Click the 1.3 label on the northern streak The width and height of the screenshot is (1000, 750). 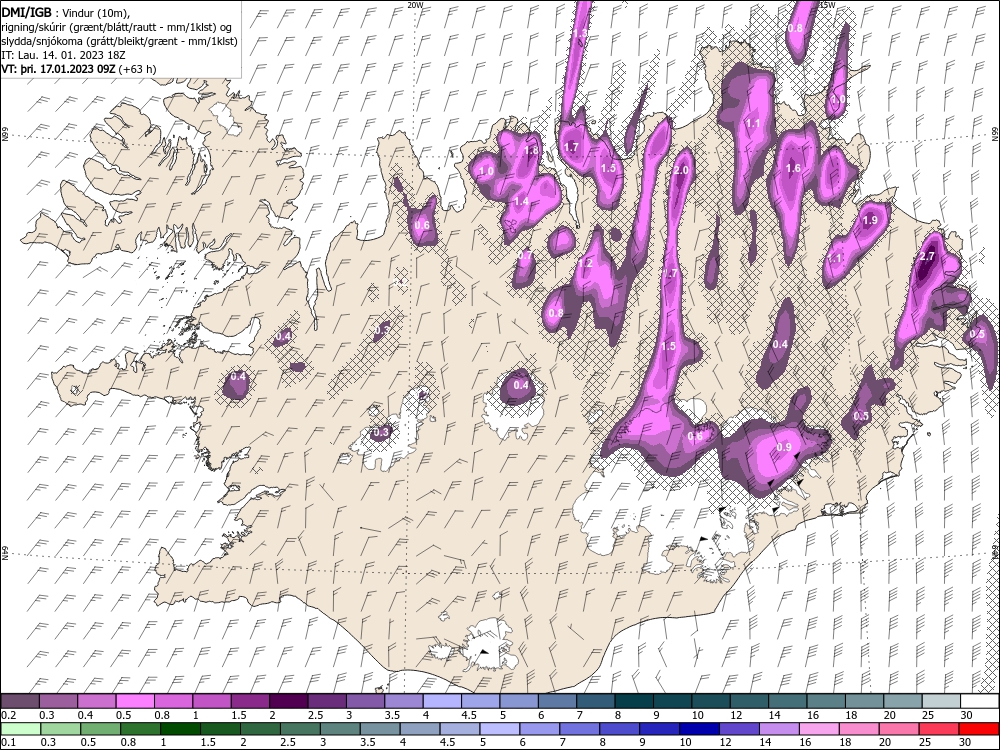[580, 33]
